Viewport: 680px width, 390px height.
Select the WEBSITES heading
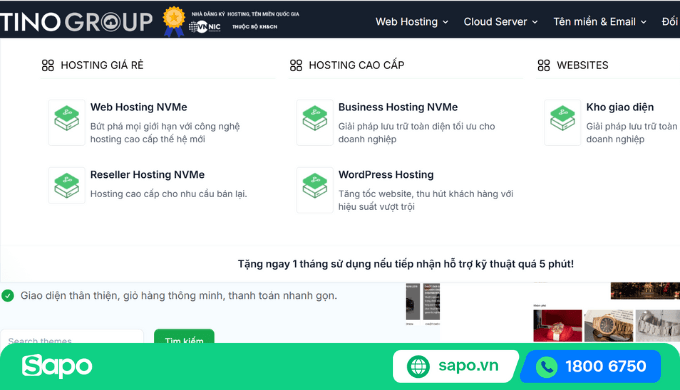[x=582, y=65]
